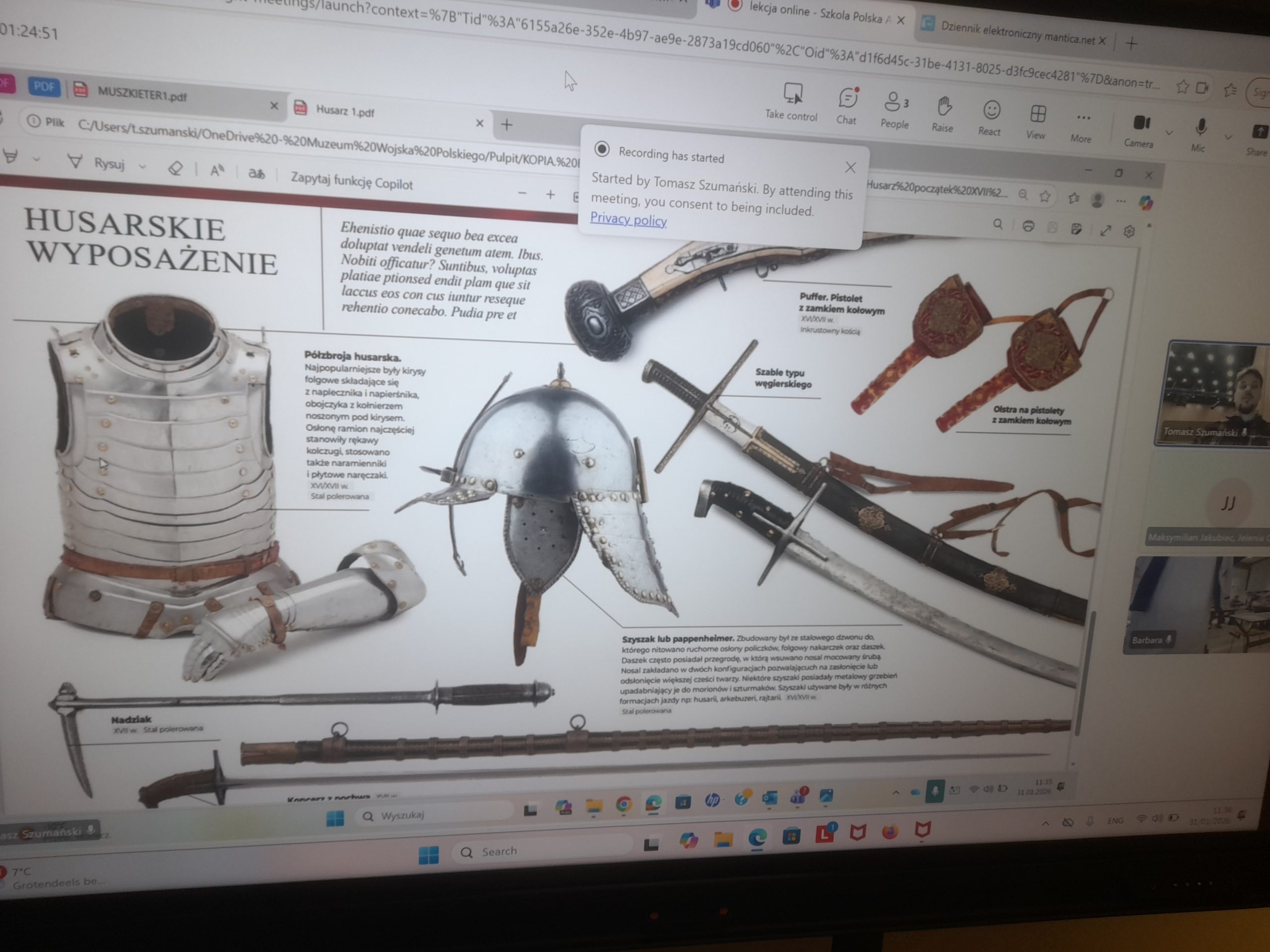This screenshot has width=1270, height=952.
Task: Open the Rysuj draw options dropdown
Action: coord(142,167)
